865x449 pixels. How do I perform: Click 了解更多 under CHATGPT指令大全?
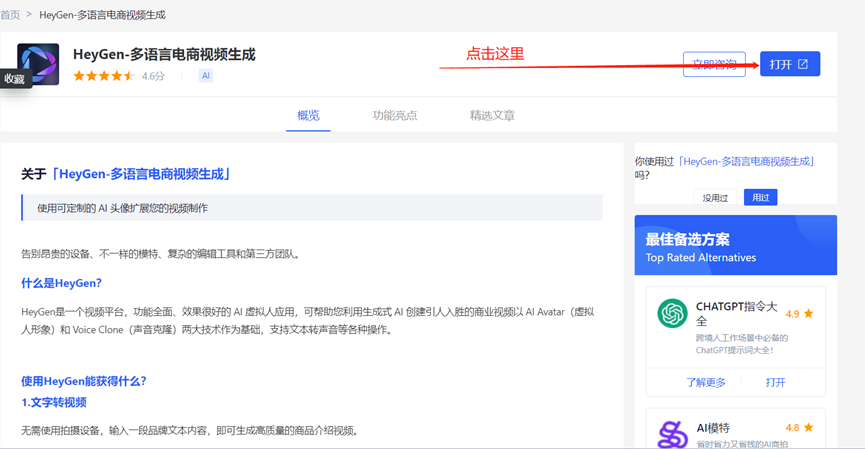point(706,382)
